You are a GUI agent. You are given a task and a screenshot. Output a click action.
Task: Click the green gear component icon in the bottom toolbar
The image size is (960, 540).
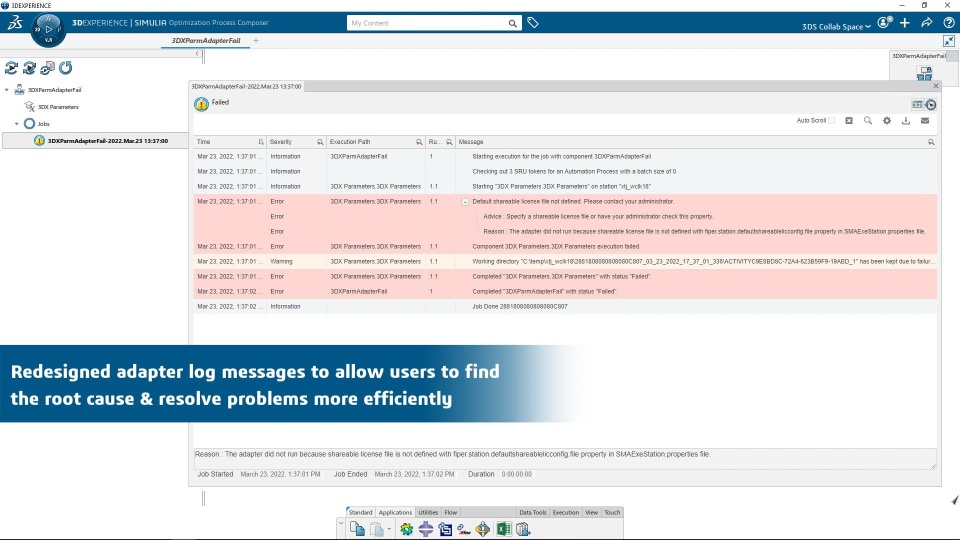(x=407, y=529)
